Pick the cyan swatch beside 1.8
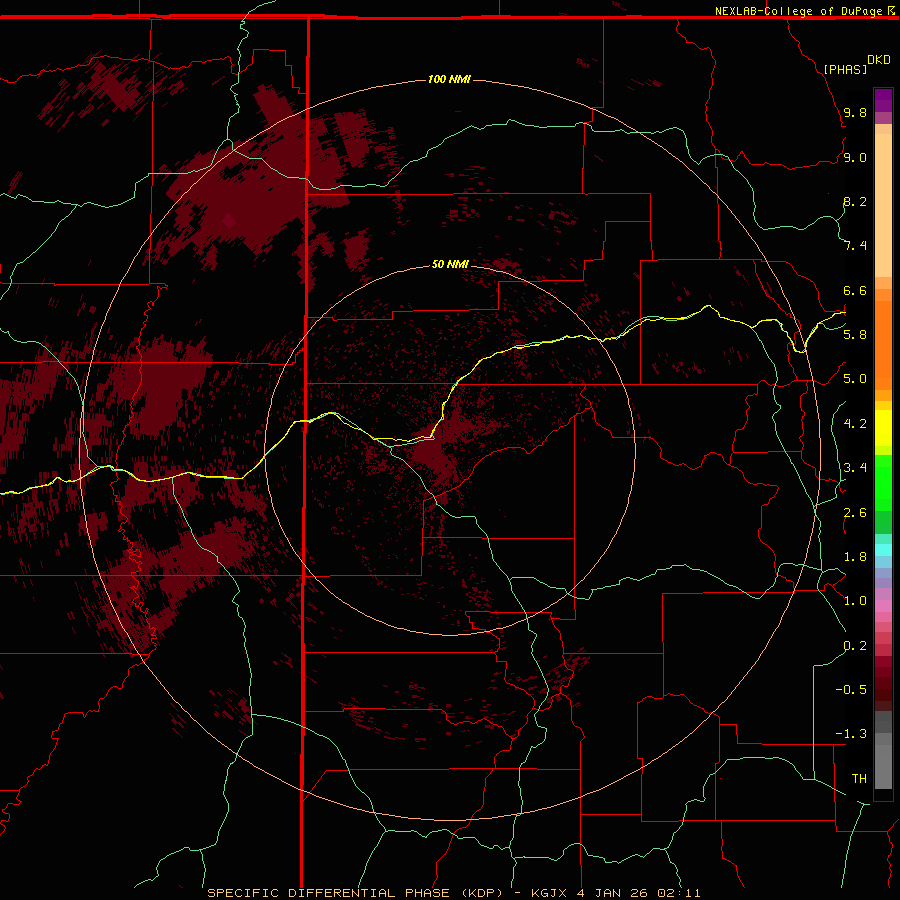Image resolution: width=900 pixels, height=900 pixels. (x=883, y=550)
